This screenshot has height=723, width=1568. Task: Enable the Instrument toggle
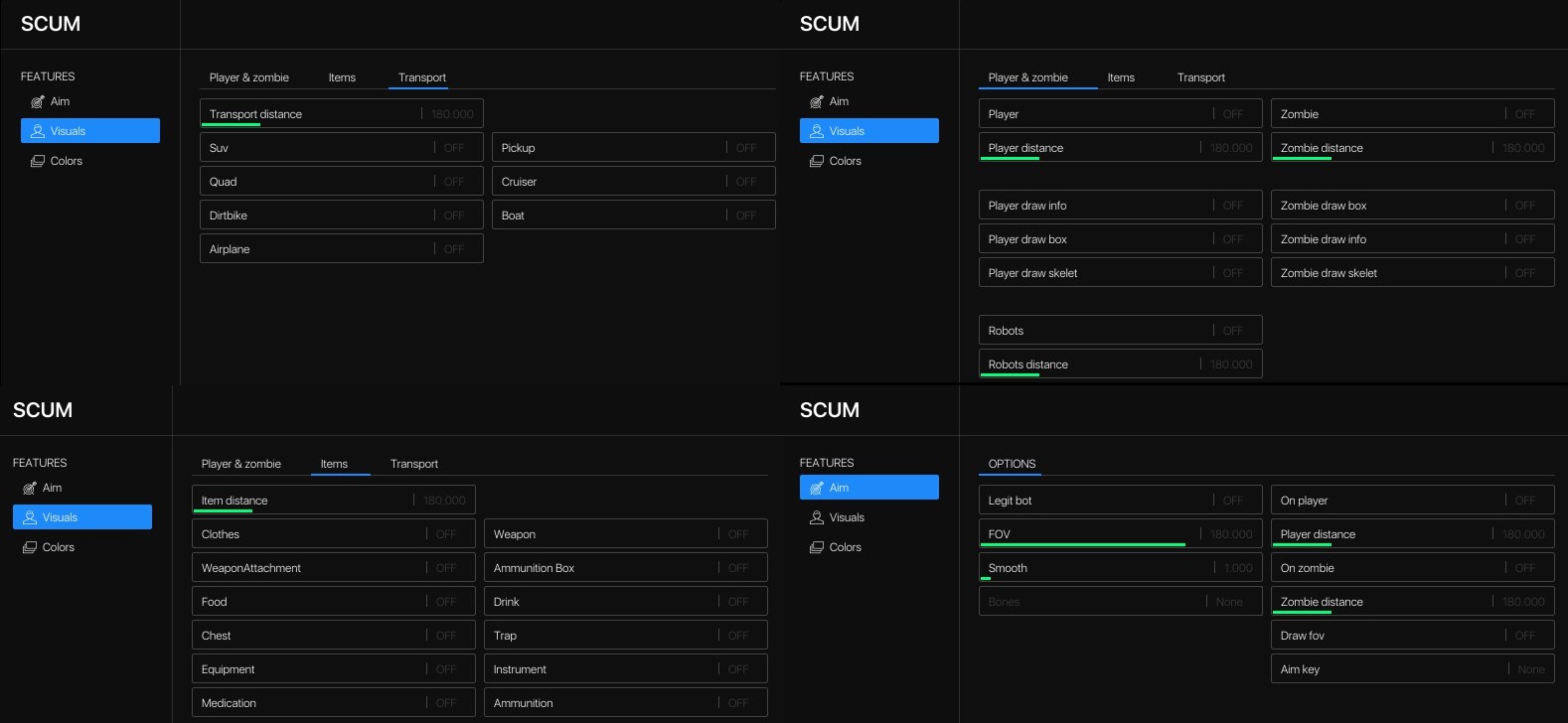tap(626, 669)
